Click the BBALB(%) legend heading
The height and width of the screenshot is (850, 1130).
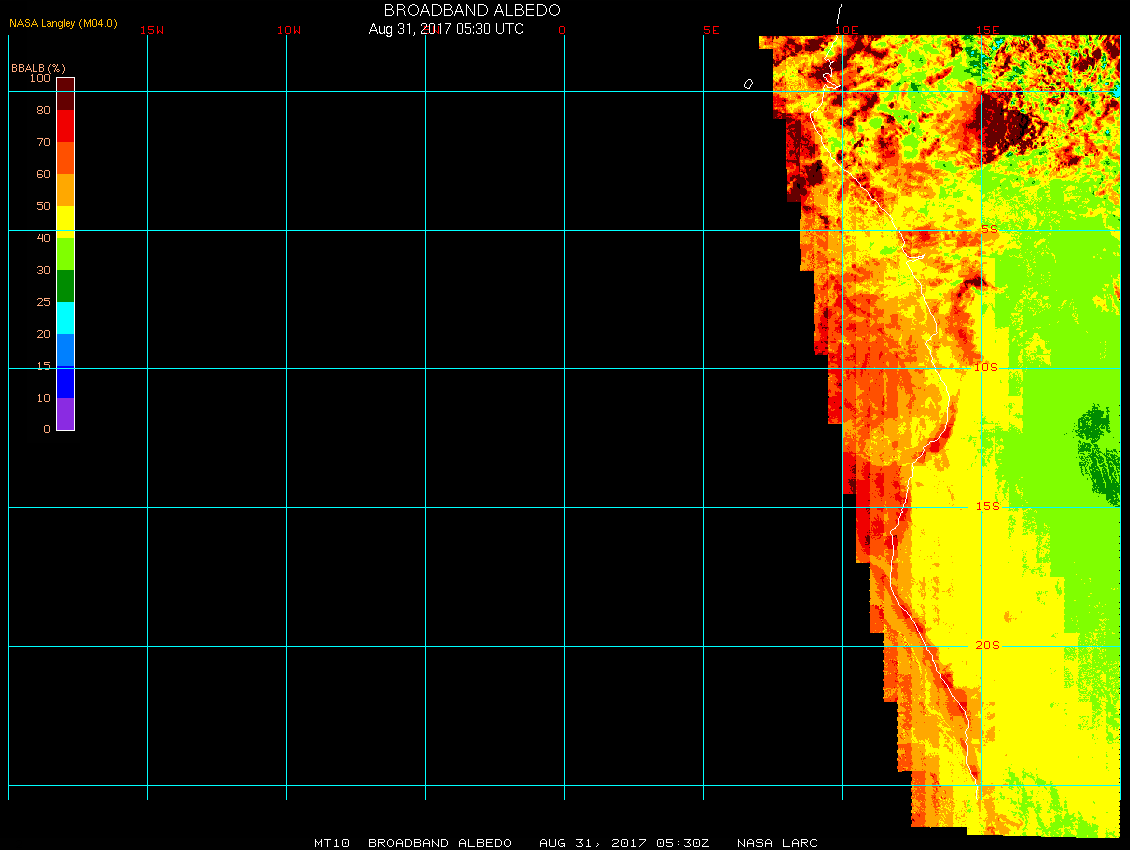38,67
